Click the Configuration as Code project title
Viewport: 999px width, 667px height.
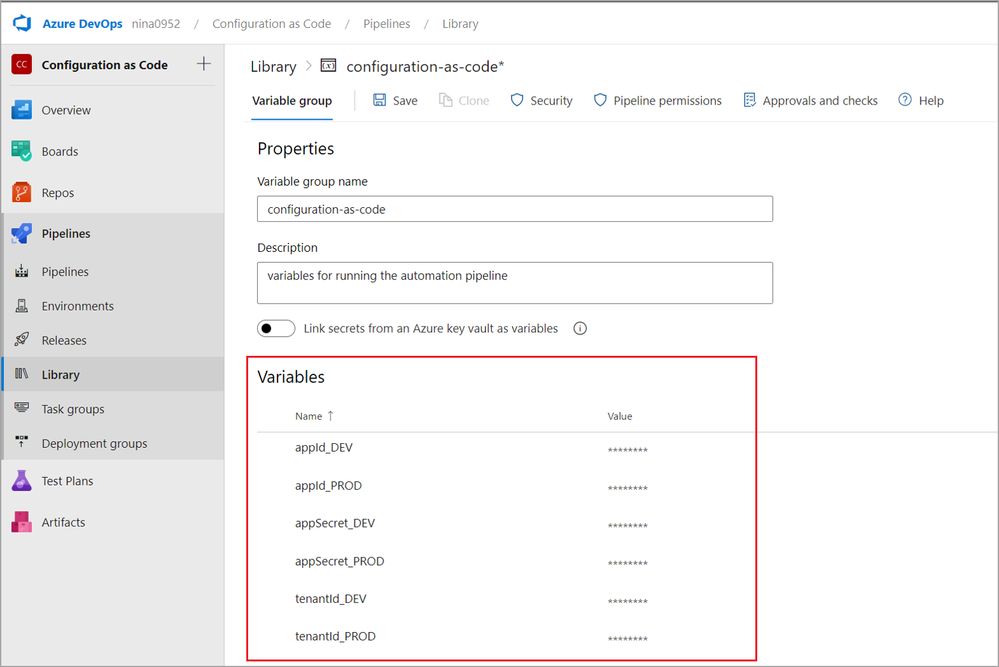(104, 65)
